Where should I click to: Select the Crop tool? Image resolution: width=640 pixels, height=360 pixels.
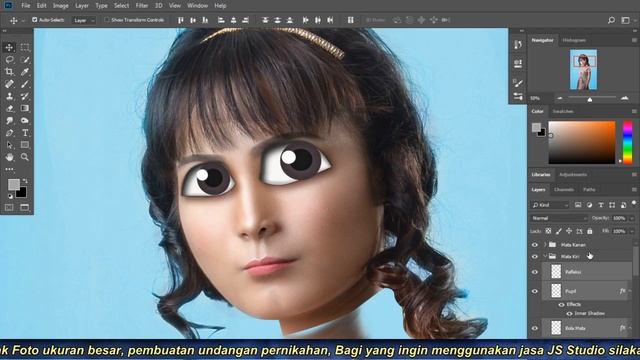point(9,72)
